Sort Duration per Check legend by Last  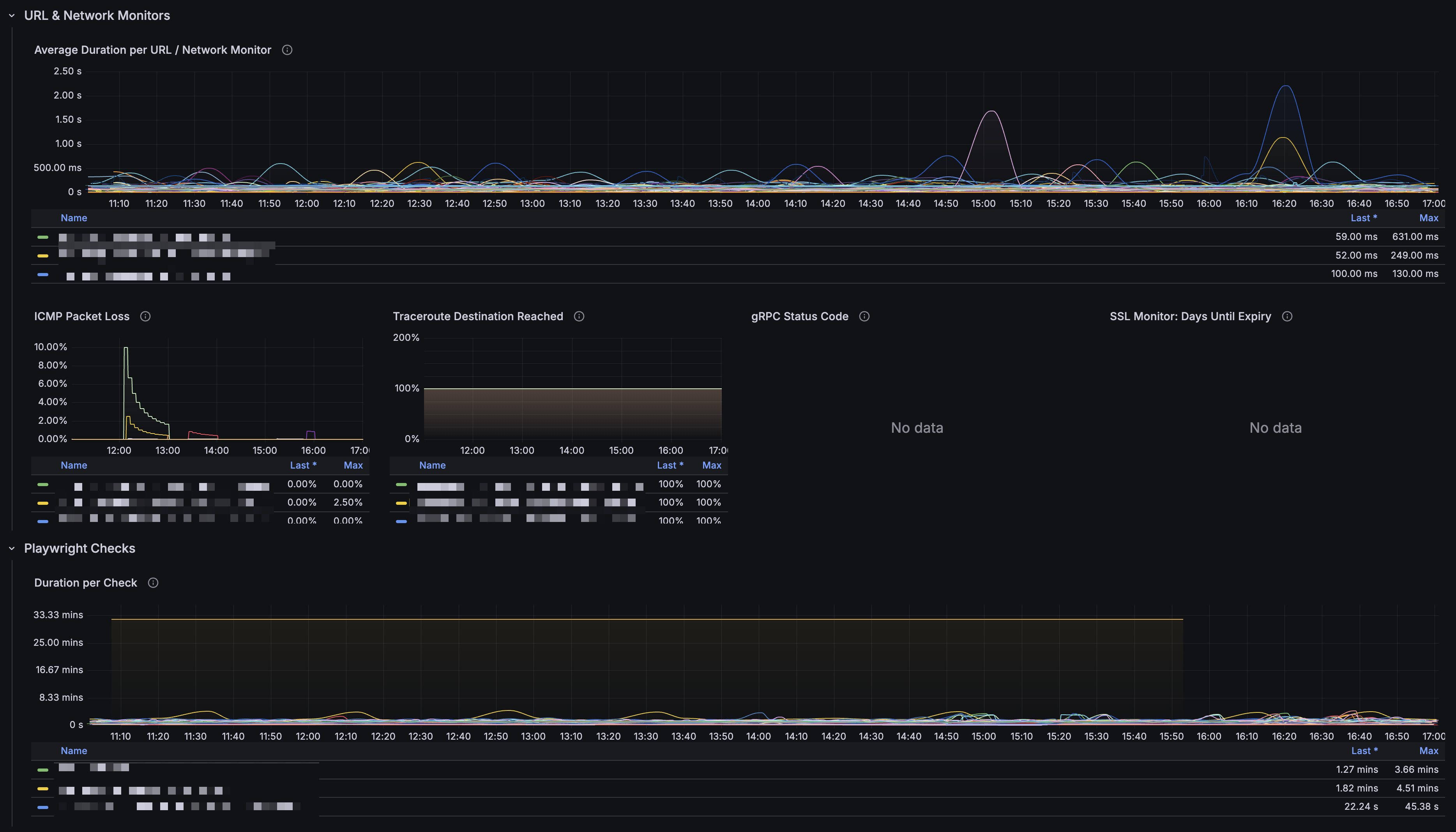1364,751
